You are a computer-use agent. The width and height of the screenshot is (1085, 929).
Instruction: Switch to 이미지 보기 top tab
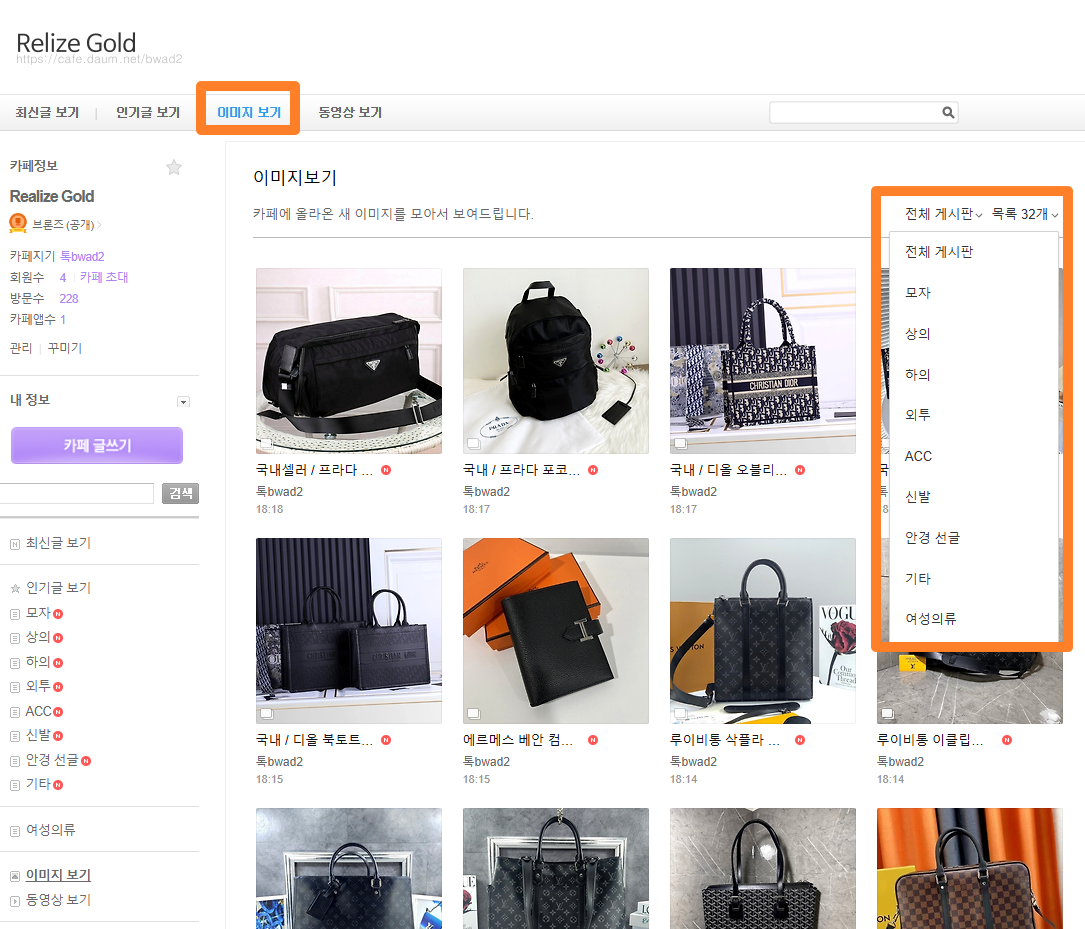click(249, 112)
